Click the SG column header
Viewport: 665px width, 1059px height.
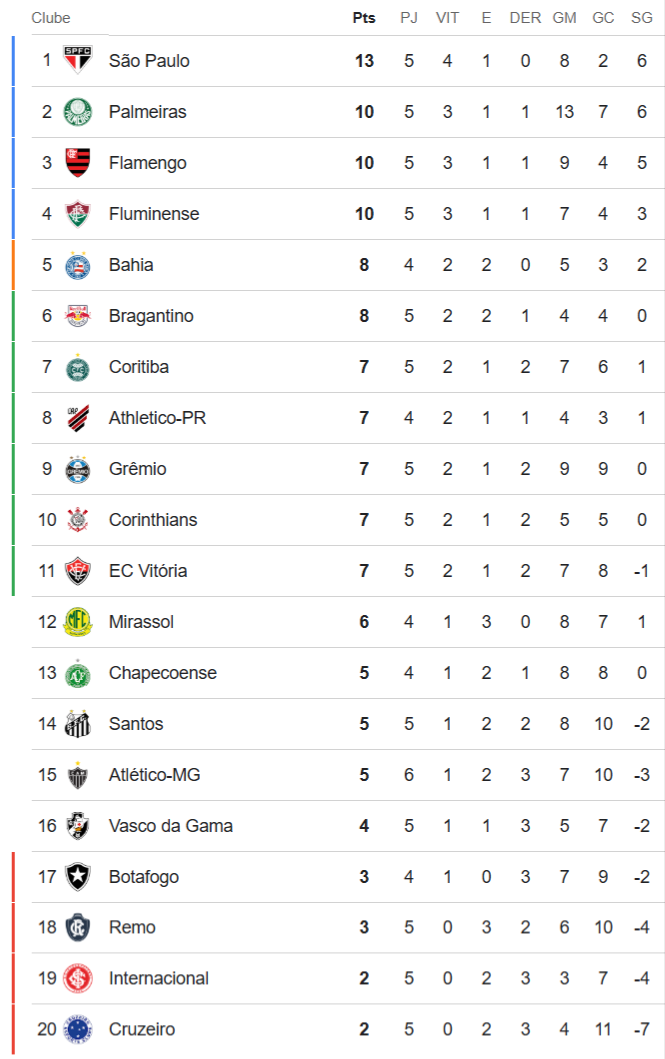(x=642, y=18)
